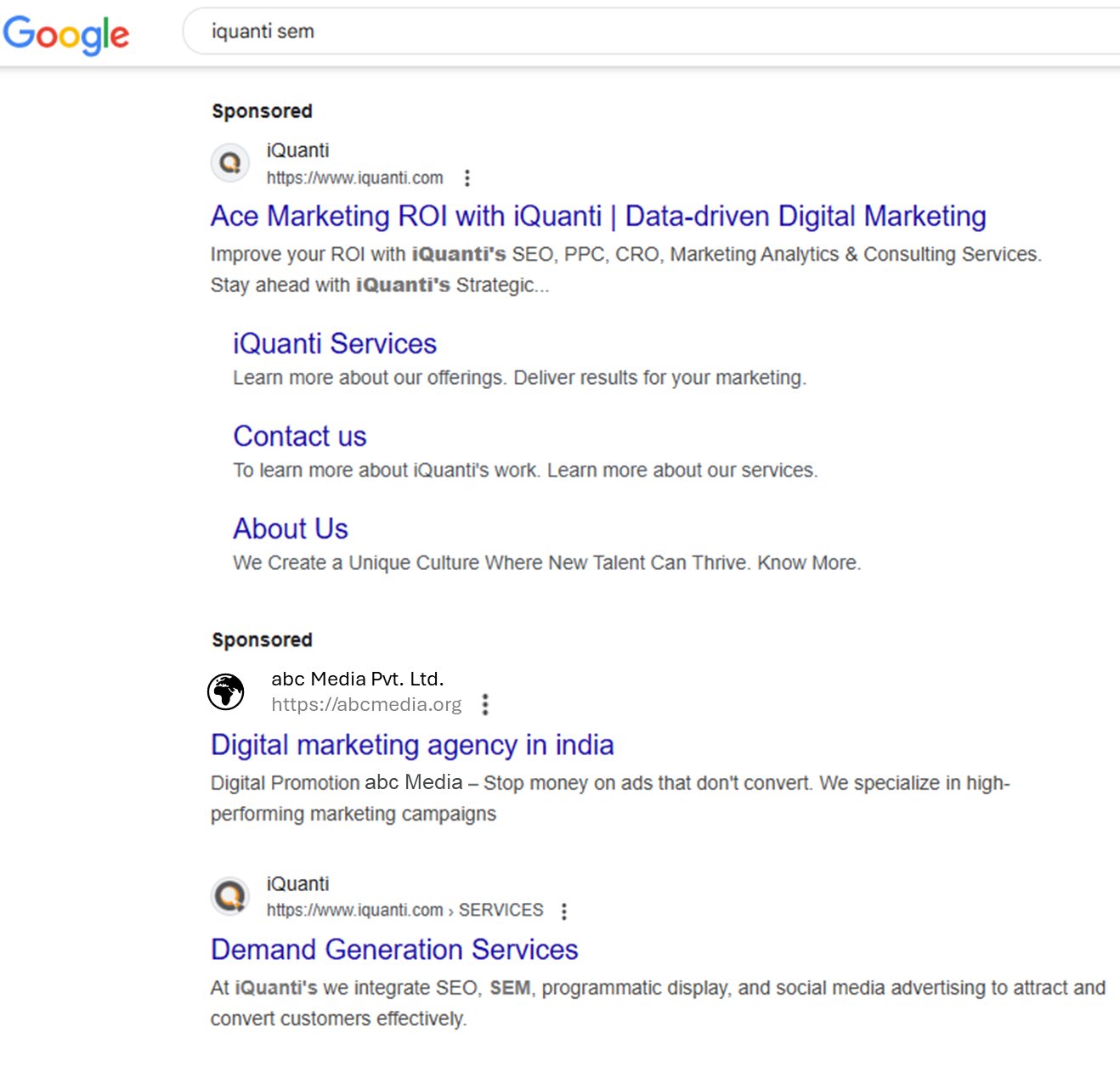Click the first 'Sponsored' label above iQuanti ad
1120x1066 pixels.
(262, 111)
